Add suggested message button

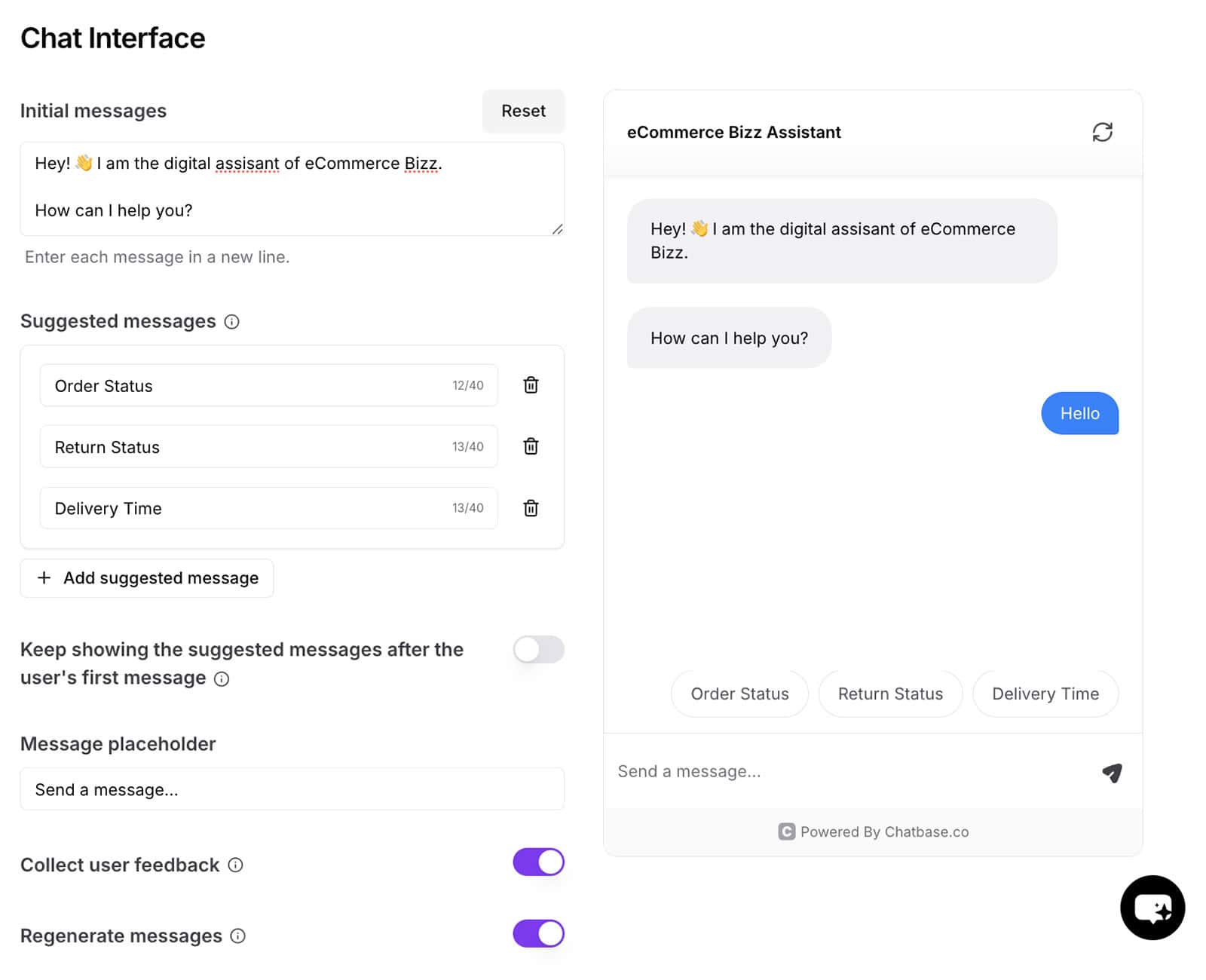(x=147, y=578)
